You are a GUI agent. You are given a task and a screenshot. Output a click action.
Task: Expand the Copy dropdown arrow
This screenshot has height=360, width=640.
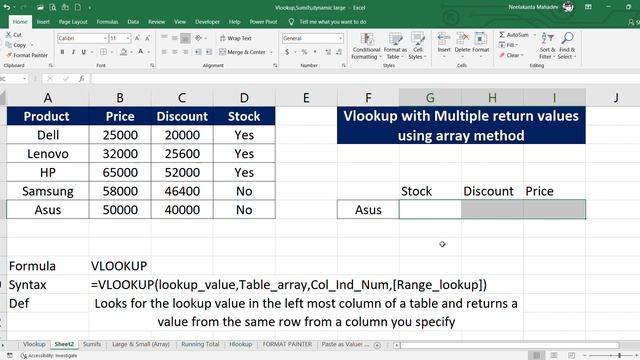pos(32,45)
